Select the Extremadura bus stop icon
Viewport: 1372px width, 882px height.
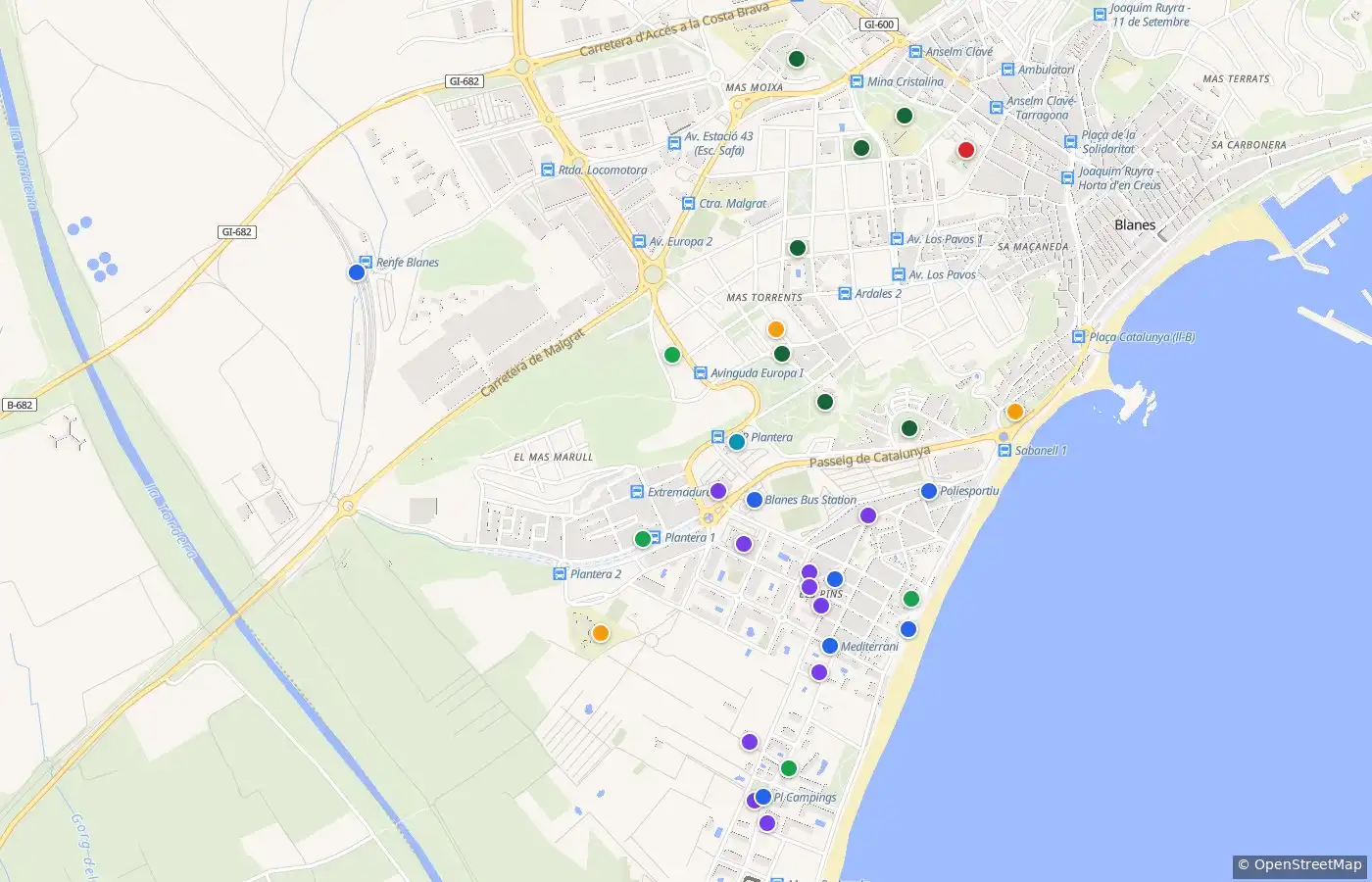pyautogui.click(x=637, y=492)
